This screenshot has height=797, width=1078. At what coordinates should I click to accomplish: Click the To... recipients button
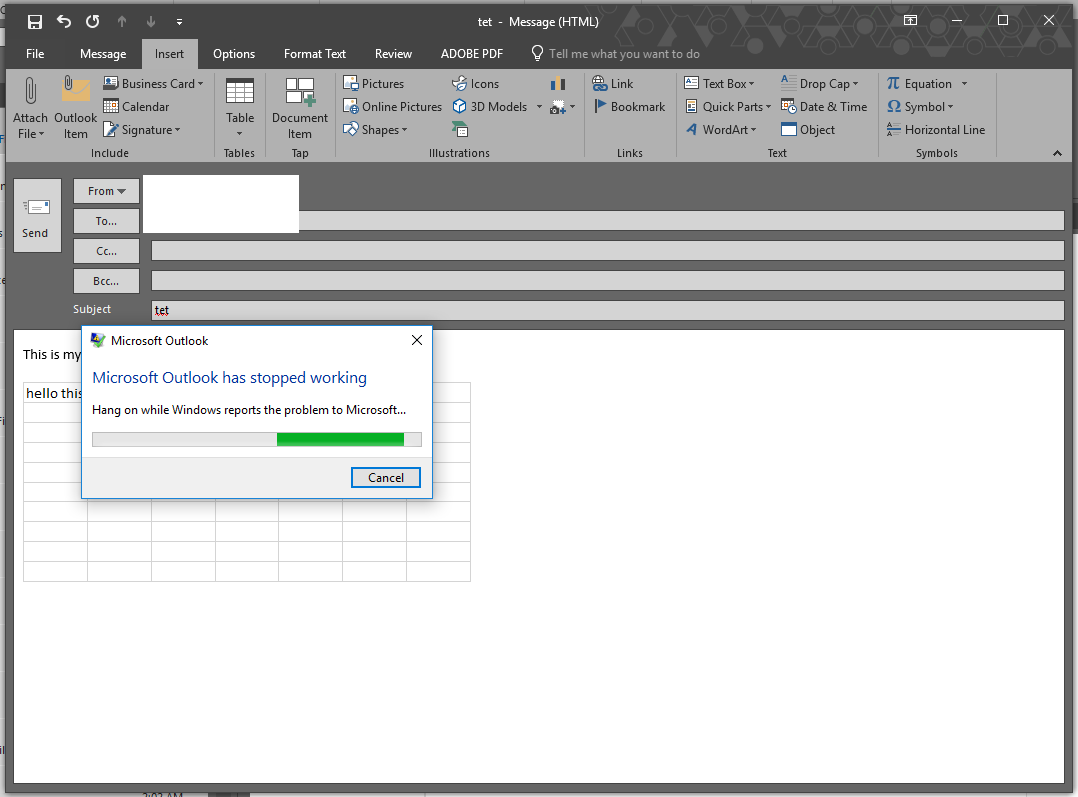coord(107,221)
